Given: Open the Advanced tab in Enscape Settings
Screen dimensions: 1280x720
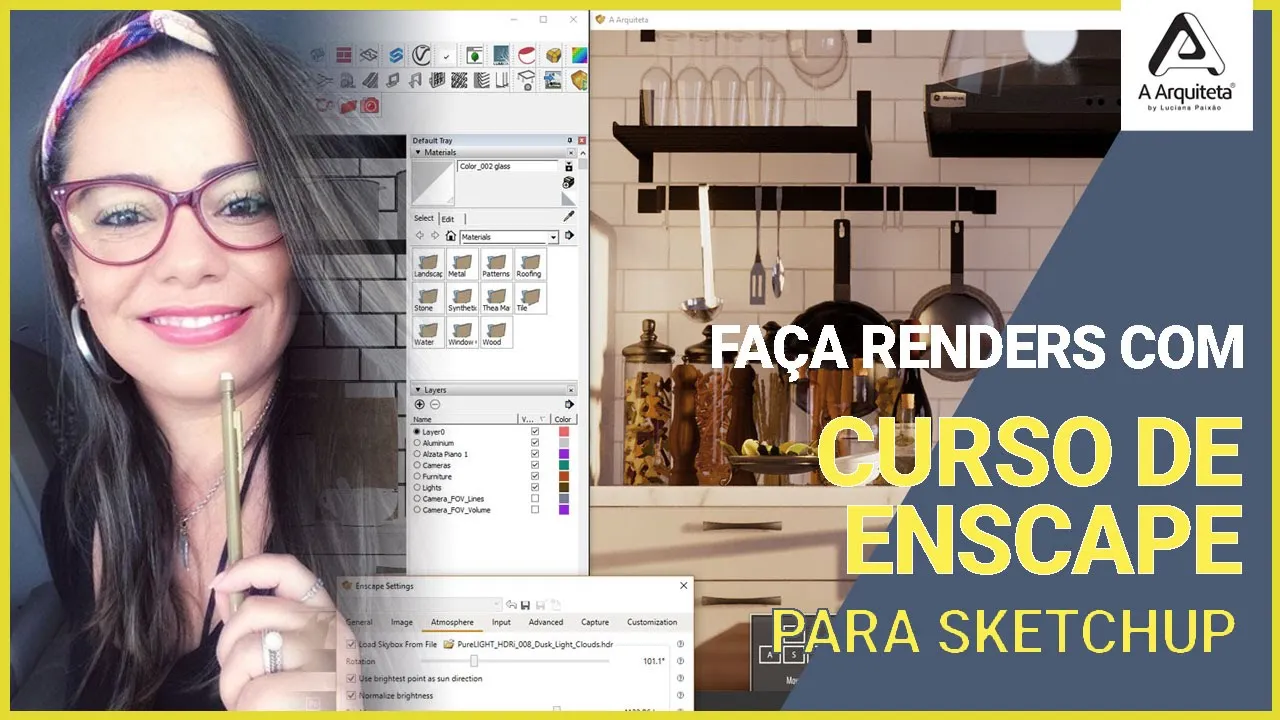Looking at the screenshot, I should tap(546, 622).
